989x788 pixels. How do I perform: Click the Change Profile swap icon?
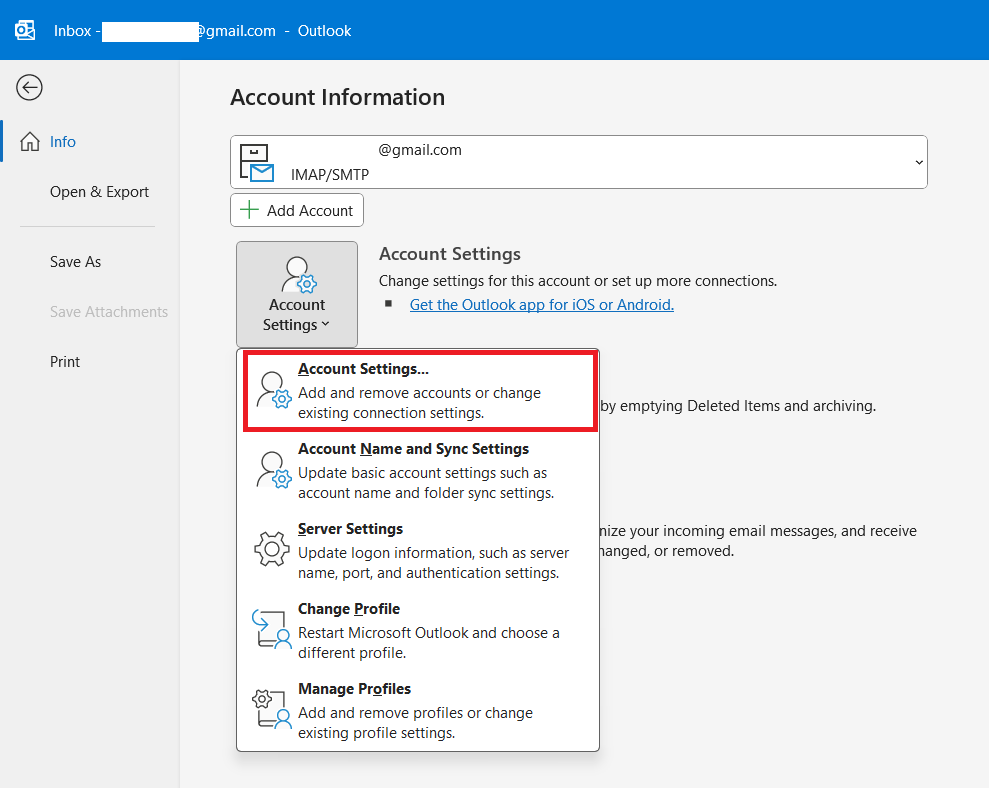click(272, 628)
